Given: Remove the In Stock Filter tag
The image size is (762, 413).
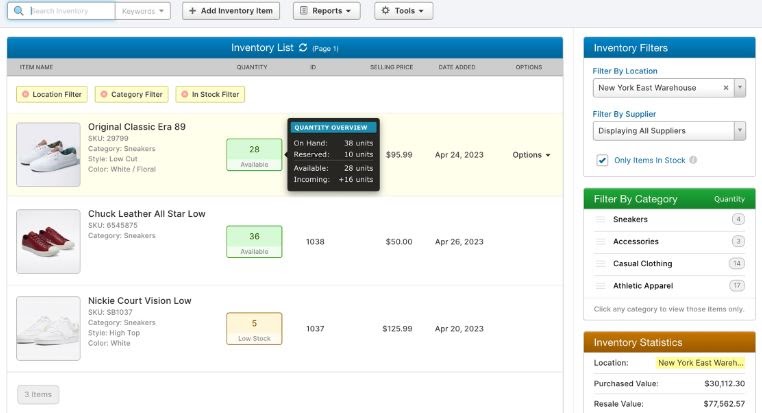Looking at the screenshot, I should (x=184, y=95).
